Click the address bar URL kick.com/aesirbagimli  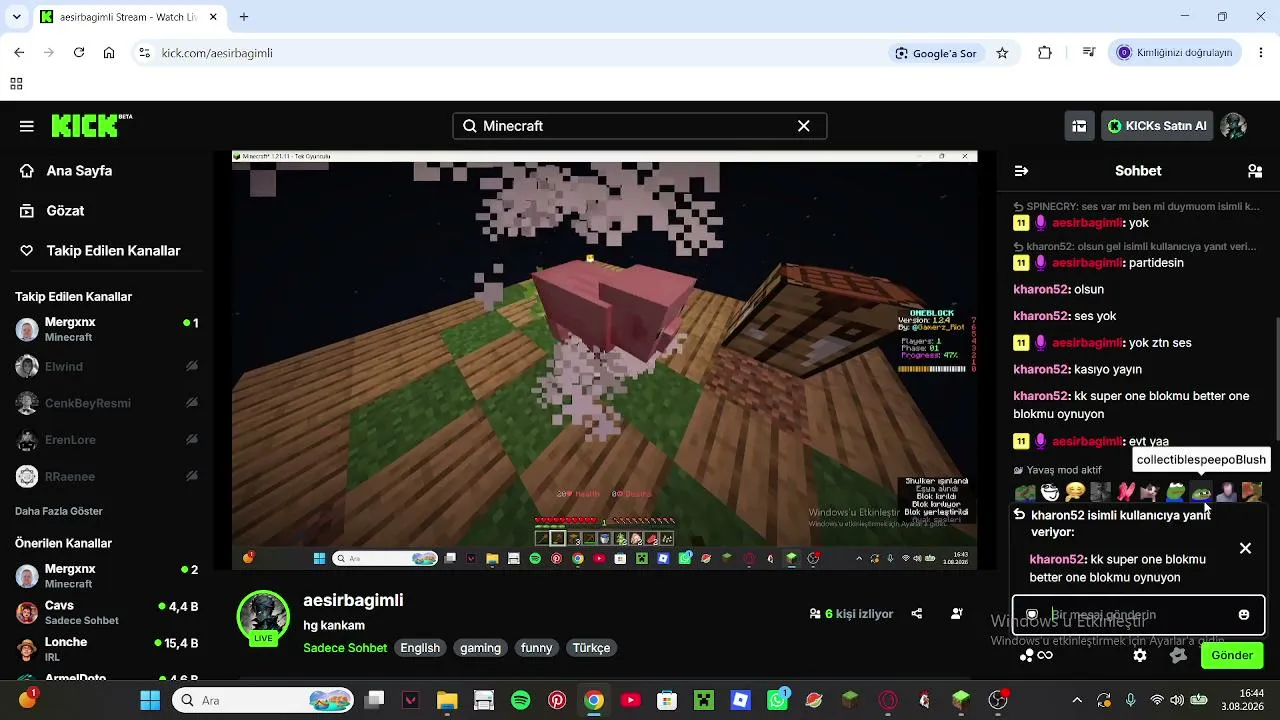(x=217, y=53)
